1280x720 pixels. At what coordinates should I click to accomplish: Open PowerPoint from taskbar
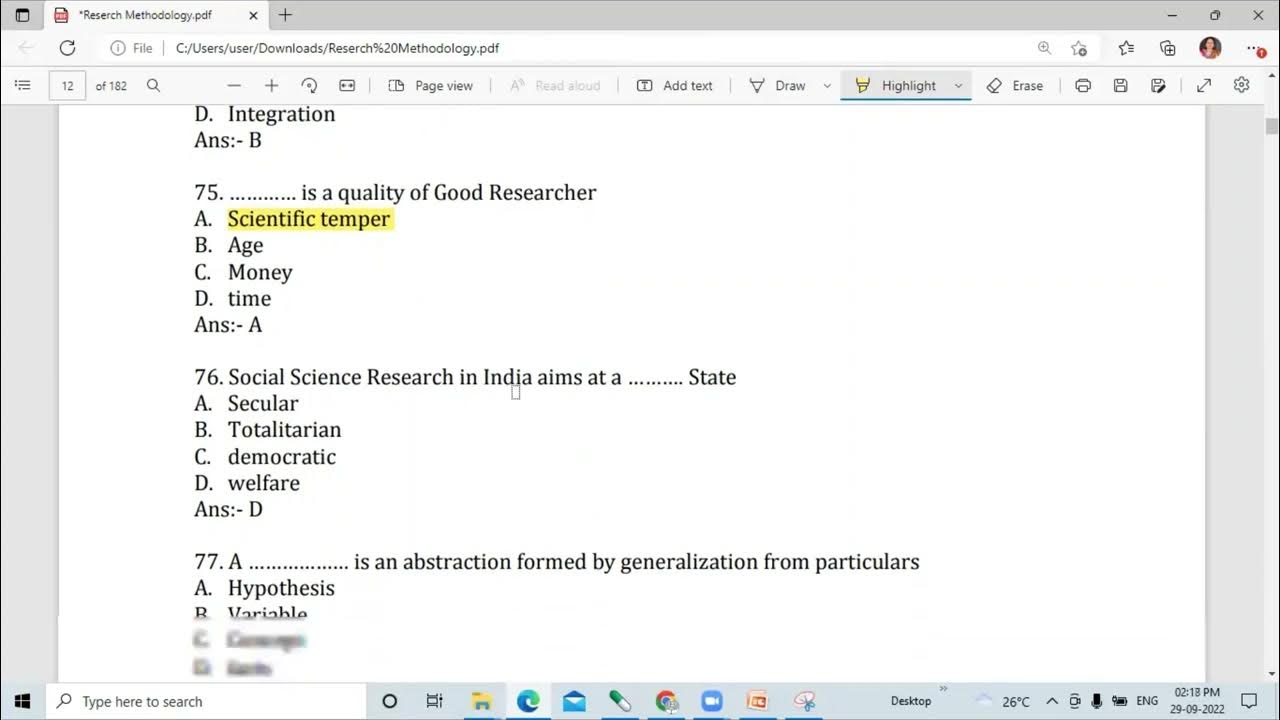click(757, 701)
